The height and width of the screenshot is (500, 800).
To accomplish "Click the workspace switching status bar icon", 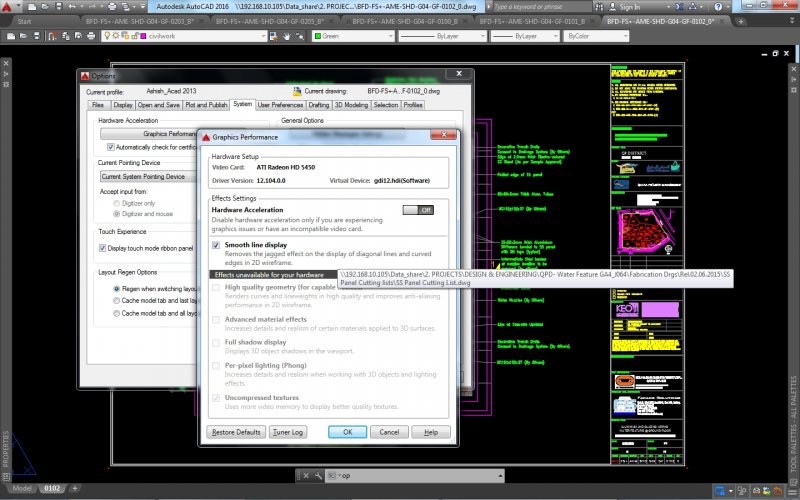I will pyautogui.click(x=719, y=491).
